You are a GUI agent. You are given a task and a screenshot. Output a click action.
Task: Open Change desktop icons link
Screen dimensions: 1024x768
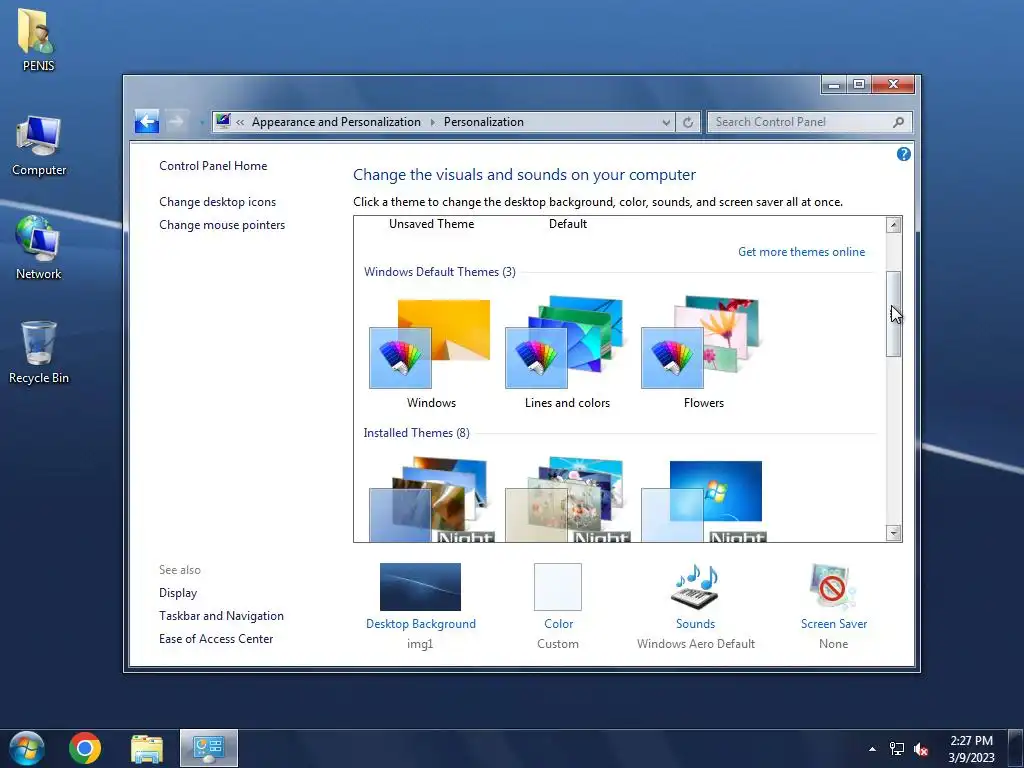pyautogui.click(x=217, y=202)
